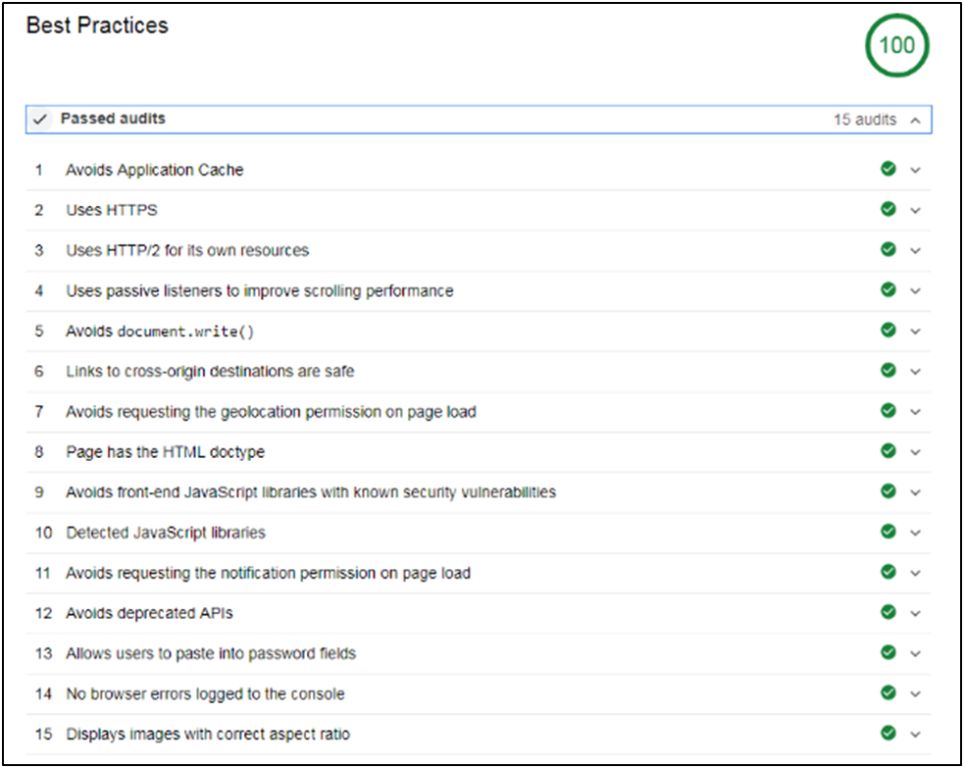Click green pass icon for Avoids deprecated APIs
The image size is (964, 768).
click(888, 612)
